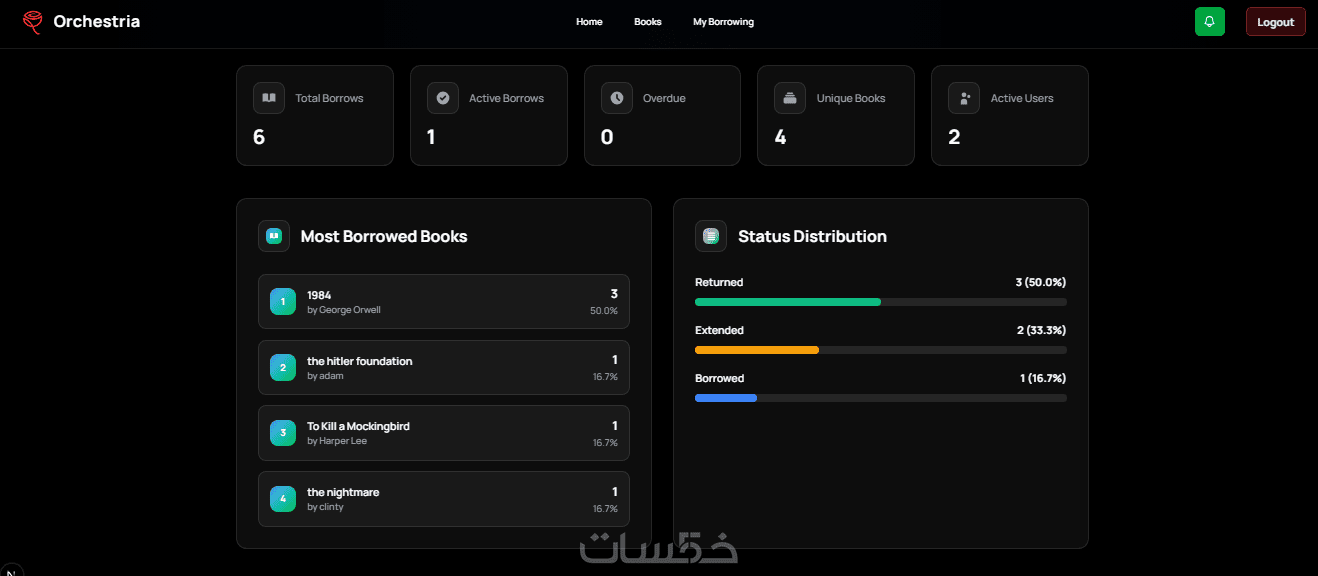Viewport: 1318px width, 576px height.
Task: Click the Most Borrowed Books header icon
Action: point(274,236)
